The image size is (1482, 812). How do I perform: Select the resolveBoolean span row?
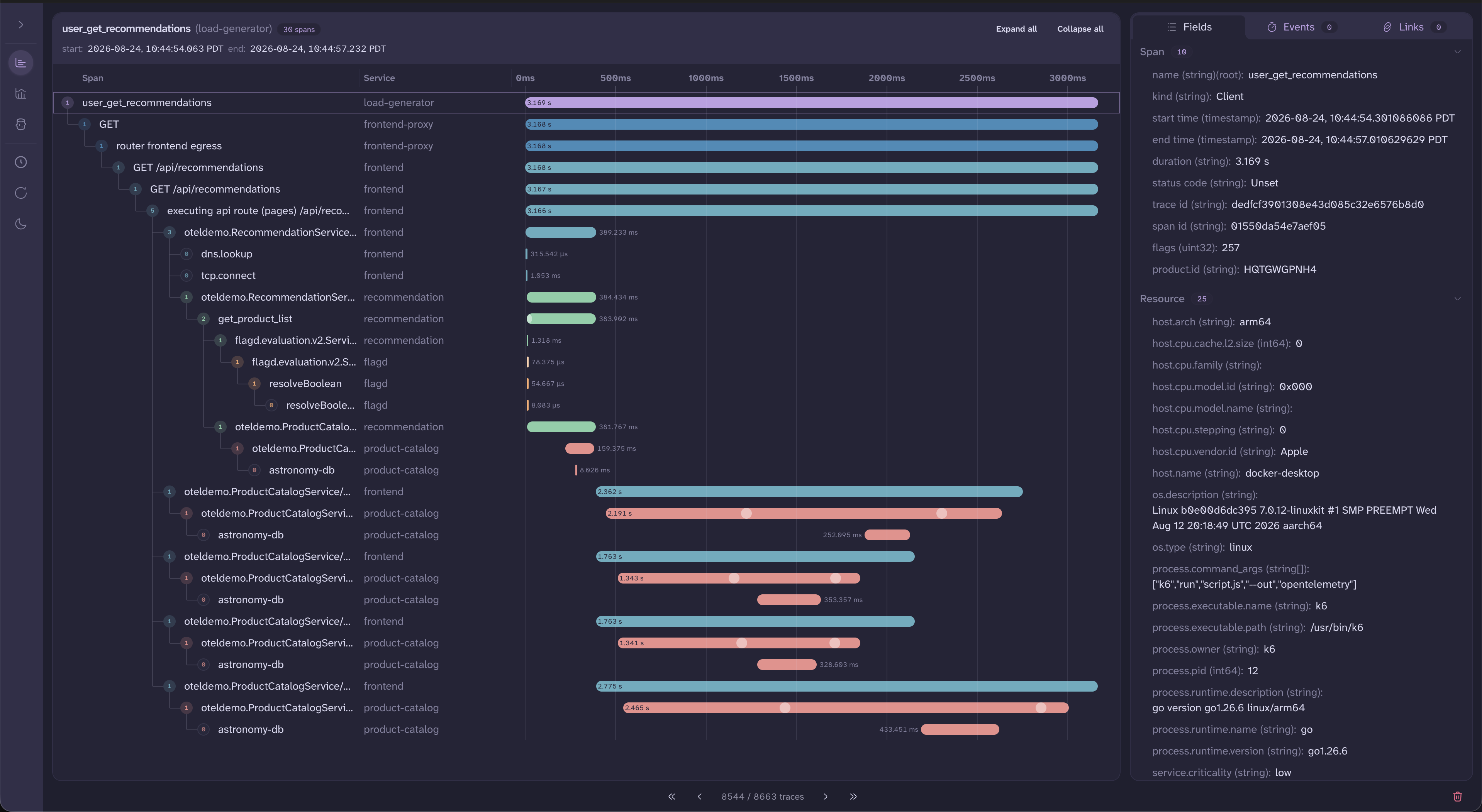(586, 384)
